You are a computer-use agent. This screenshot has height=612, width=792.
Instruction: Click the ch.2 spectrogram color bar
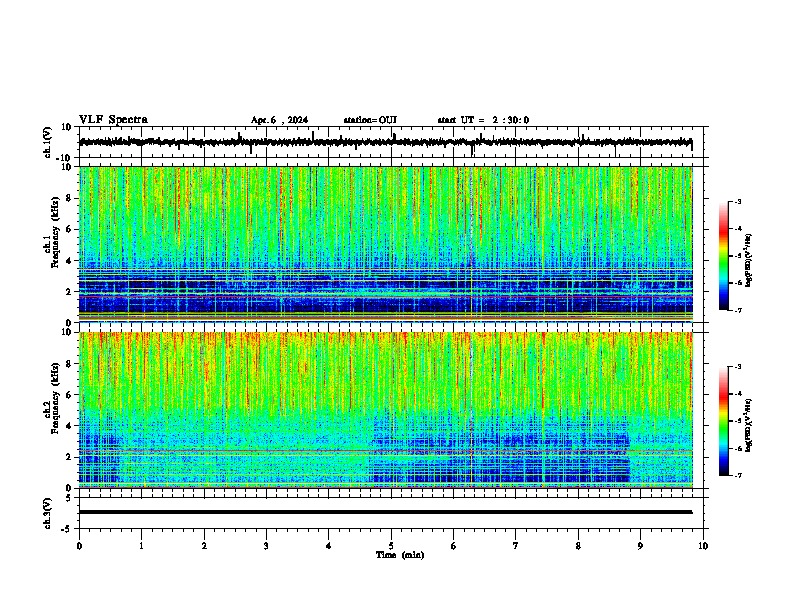coord(724,421)
